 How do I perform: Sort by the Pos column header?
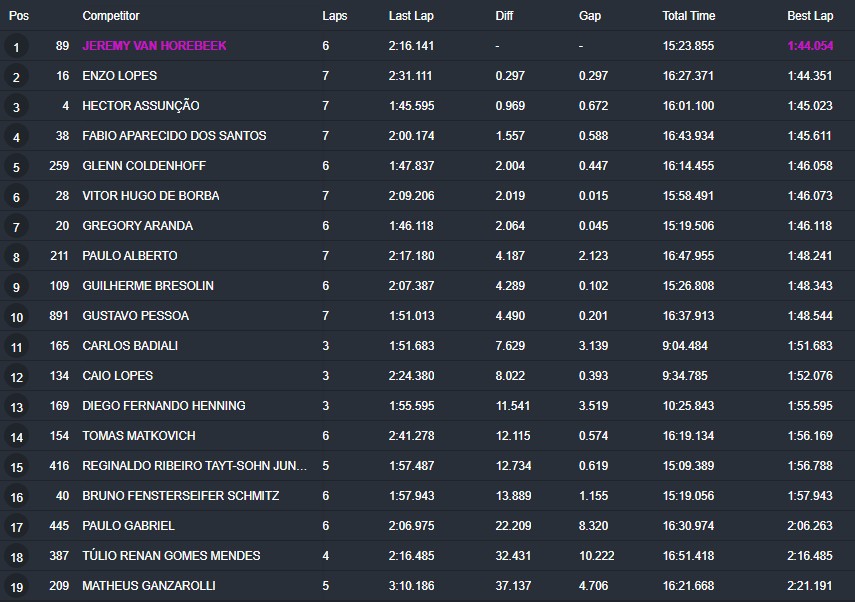(19, 16)
